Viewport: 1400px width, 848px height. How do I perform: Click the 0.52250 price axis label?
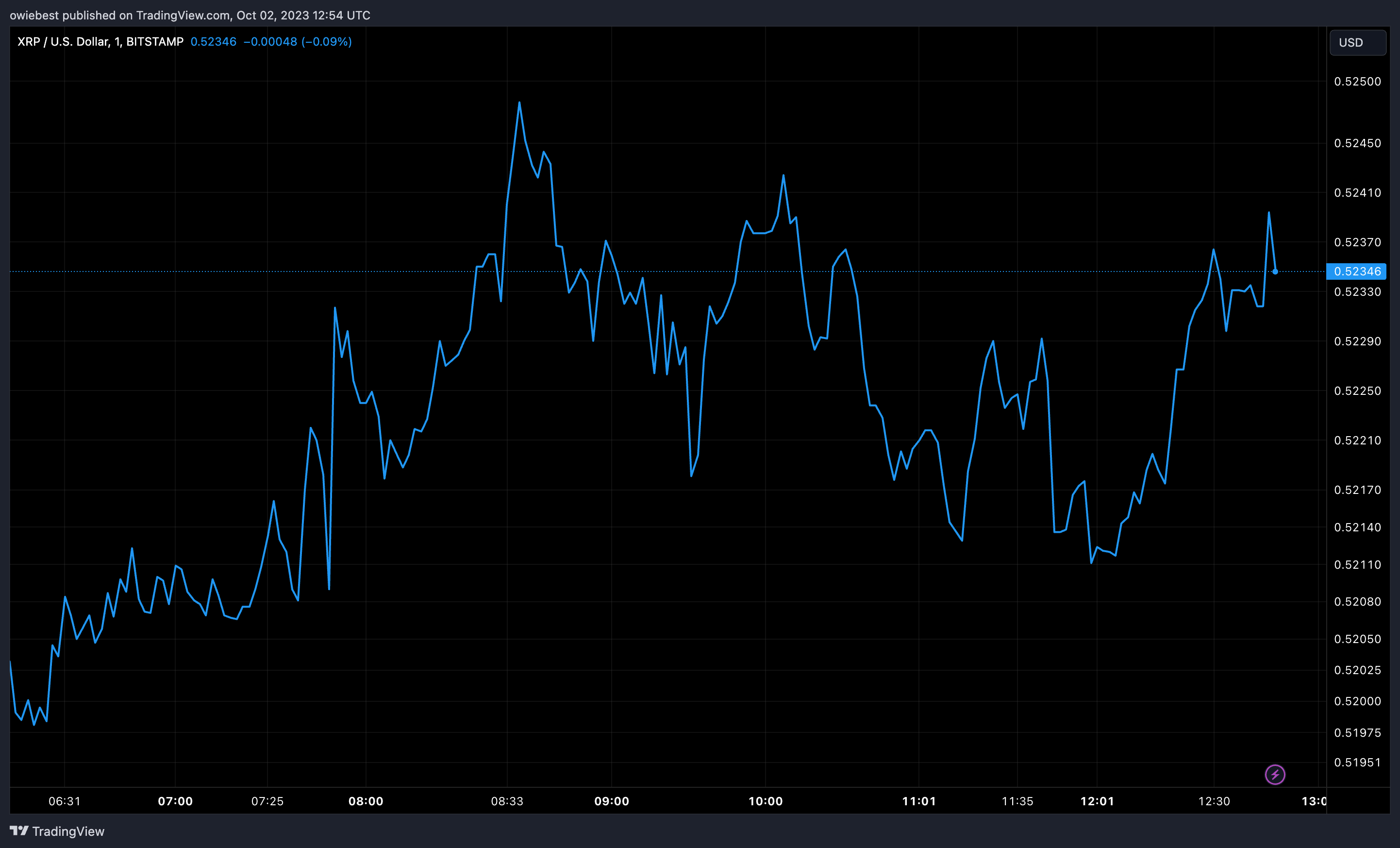1357,390
